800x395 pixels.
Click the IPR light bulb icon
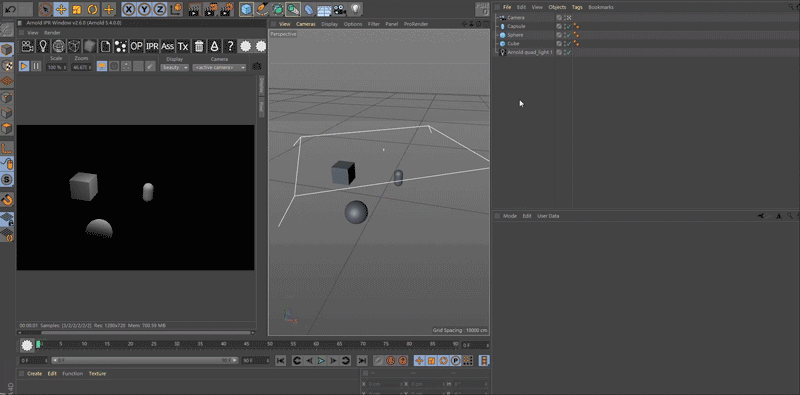(x=43, y=46)
